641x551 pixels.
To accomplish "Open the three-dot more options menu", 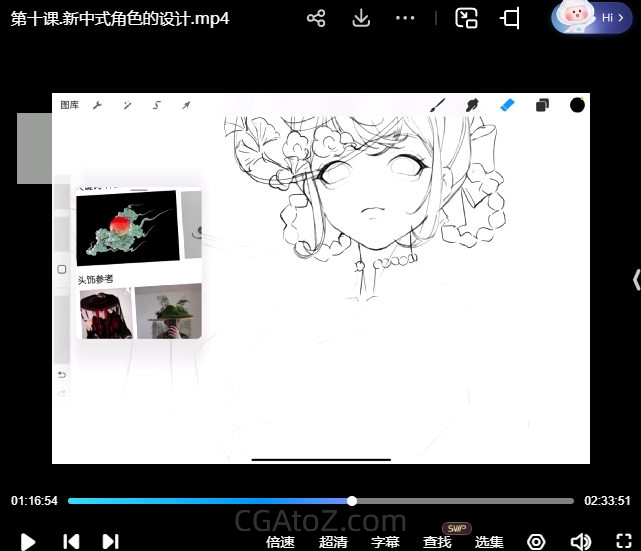I will 405,18.
